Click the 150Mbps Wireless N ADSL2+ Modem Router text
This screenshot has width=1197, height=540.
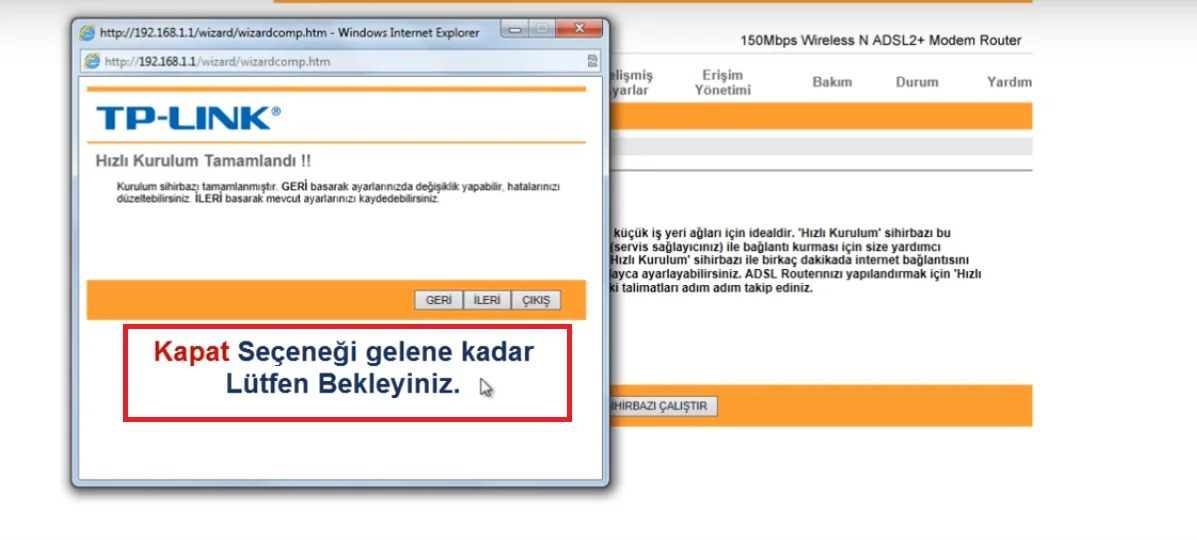click(881, 40)
